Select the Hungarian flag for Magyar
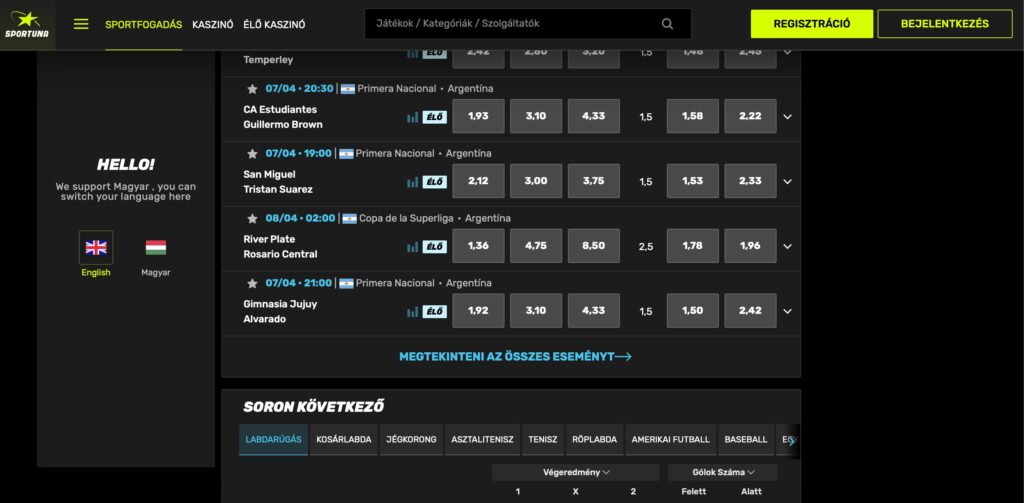The width and height of the screenshot is (1024, 503). point(155,248)
